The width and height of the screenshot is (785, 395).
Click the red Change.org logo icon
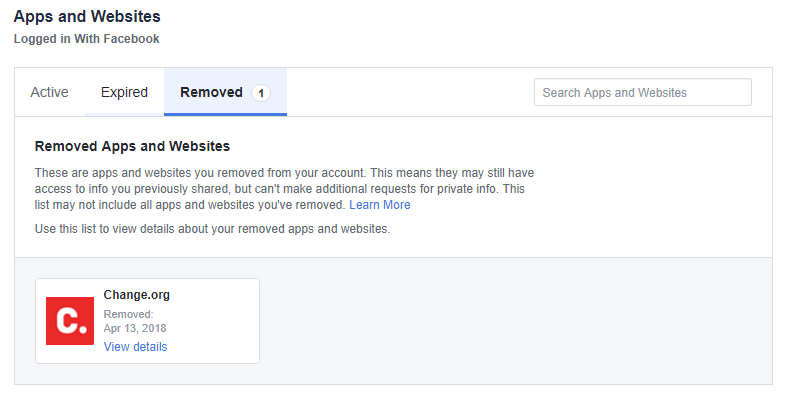point(70,321)
